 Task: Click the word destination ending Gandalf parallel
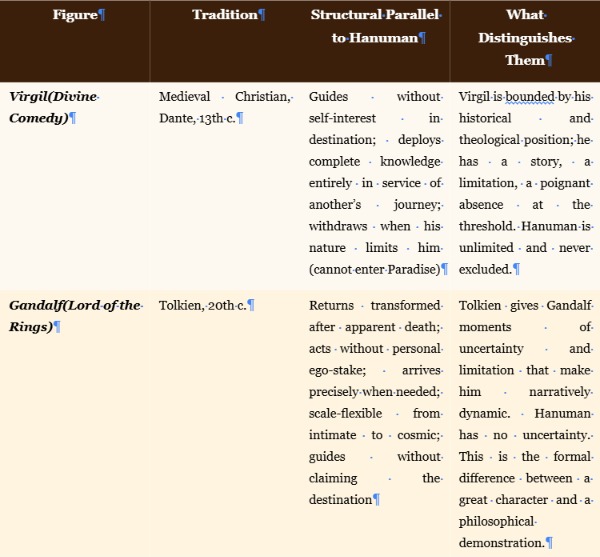point(340,500)
